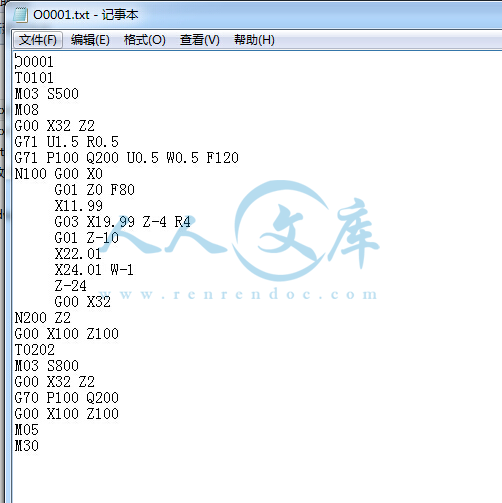Click the N200 Z2 line
The width and height of the screenshot is (502, 503).
click(43, 318)
